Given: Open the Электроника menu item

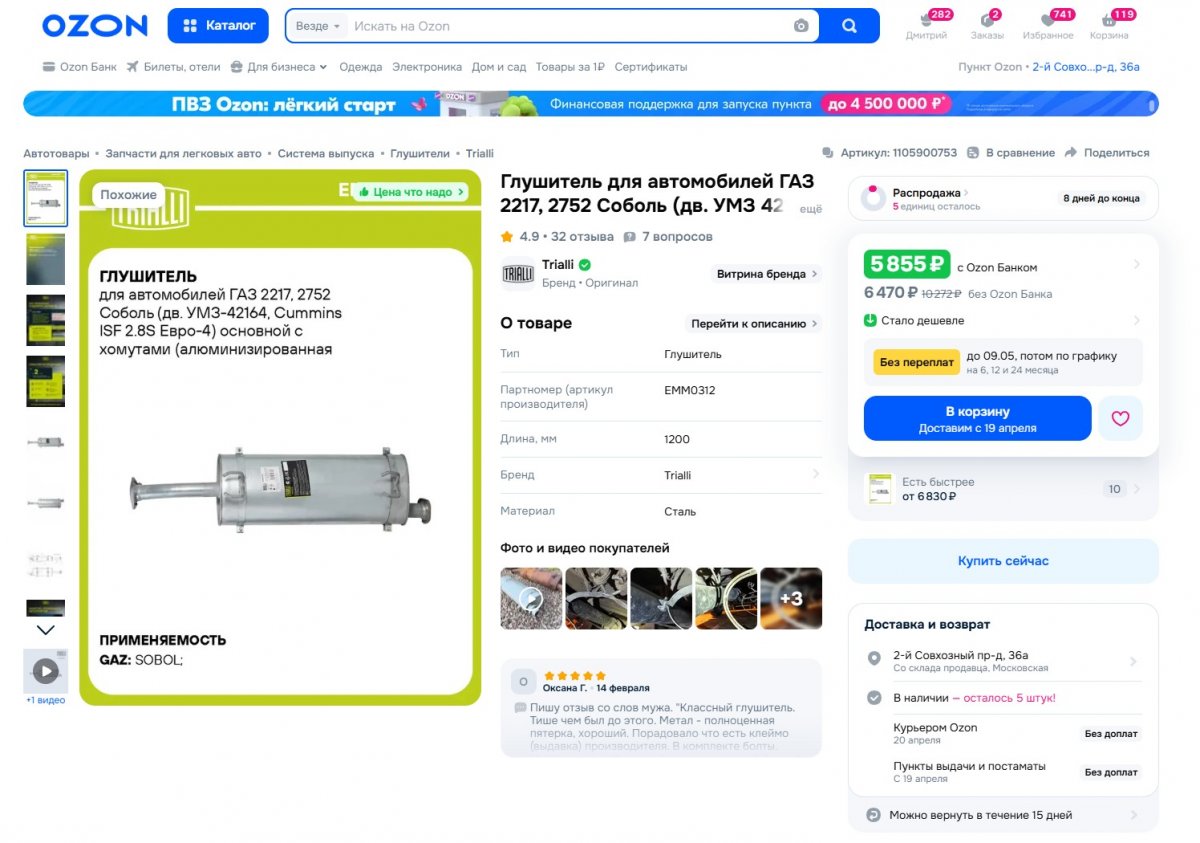Looking at the screenshot, I should point(427,67).
